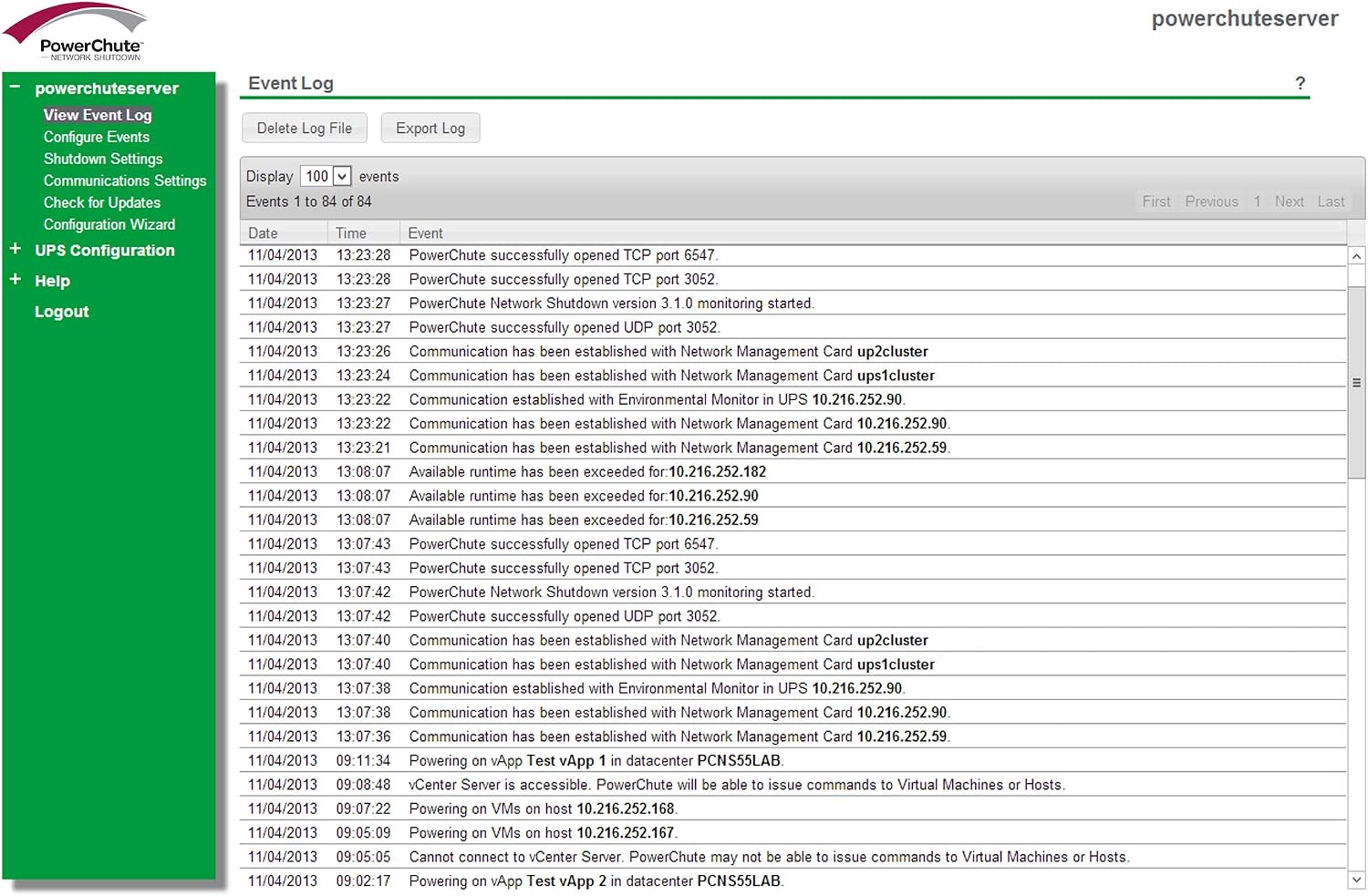Go to Last page of events
The image size is (1368, 896).
coord(1332,201)
